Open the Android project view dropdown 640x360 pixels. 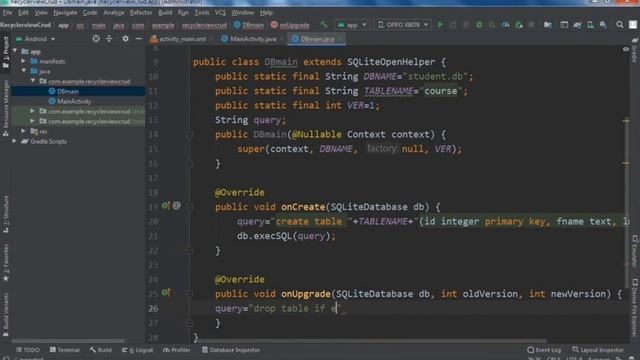click(x=36, y=39)
